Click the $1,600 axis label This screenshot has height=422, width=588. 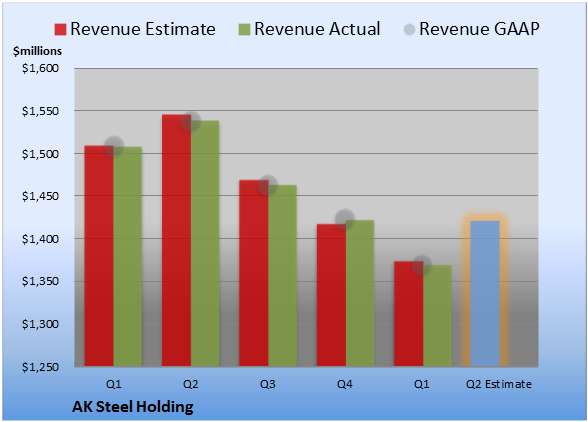pyautogui.click(x=40, y=68)
